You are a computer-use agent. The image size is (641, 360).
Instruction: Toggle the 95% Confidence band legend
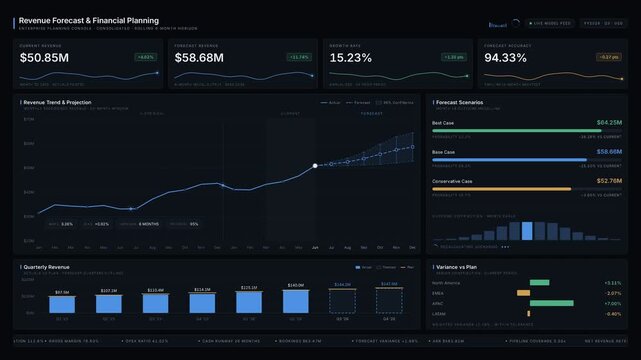click(394, 103)
